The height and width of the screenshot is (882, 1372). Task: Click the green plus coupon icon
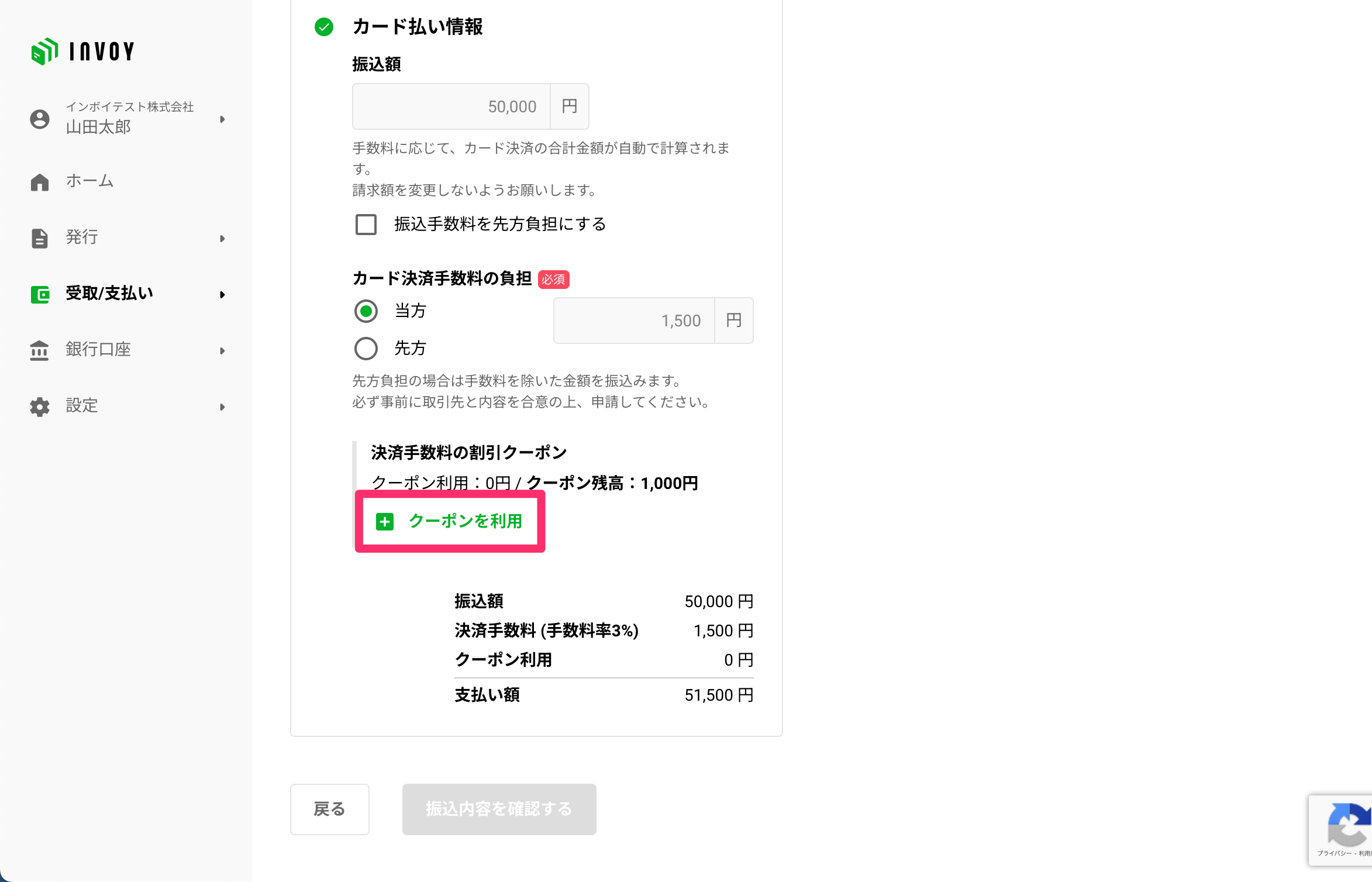385,521
